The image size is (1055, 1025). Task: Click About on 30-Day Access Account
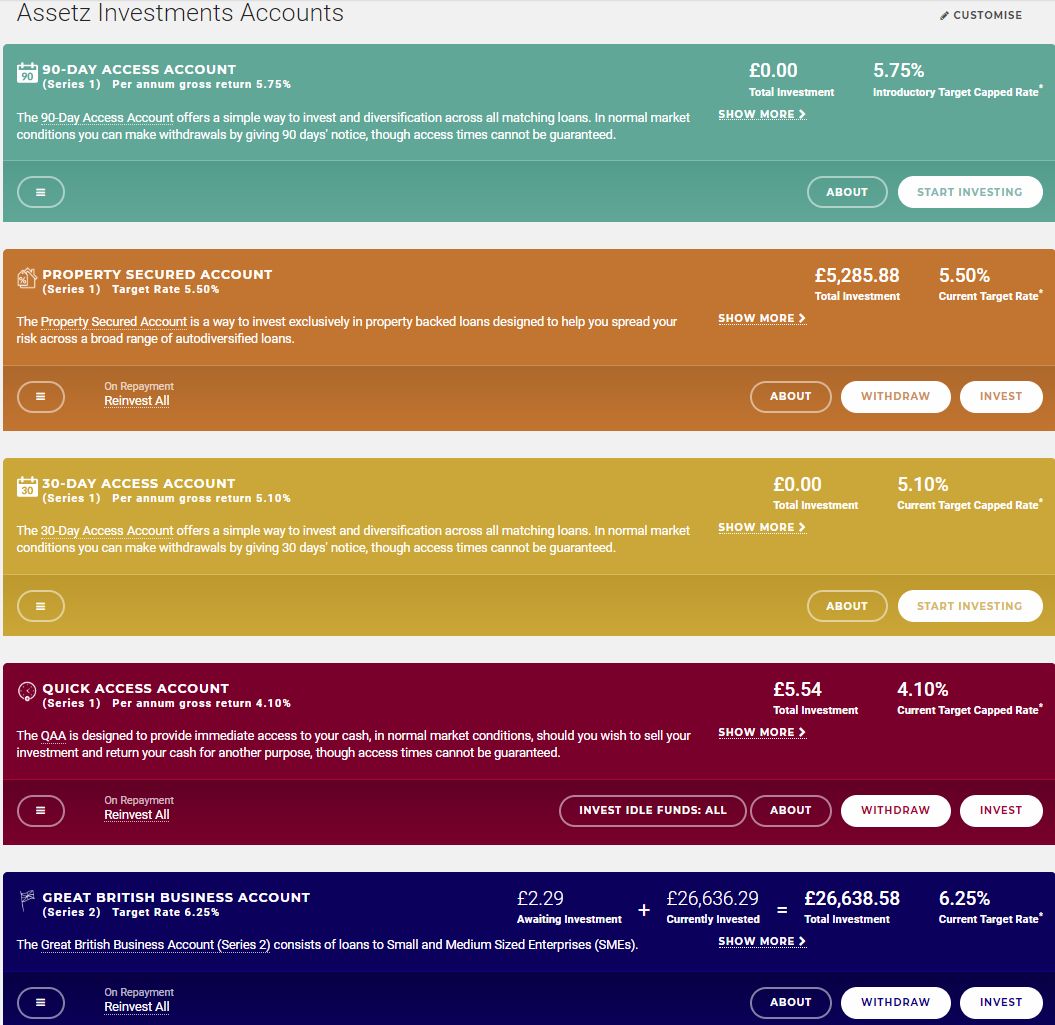[847, 606]
